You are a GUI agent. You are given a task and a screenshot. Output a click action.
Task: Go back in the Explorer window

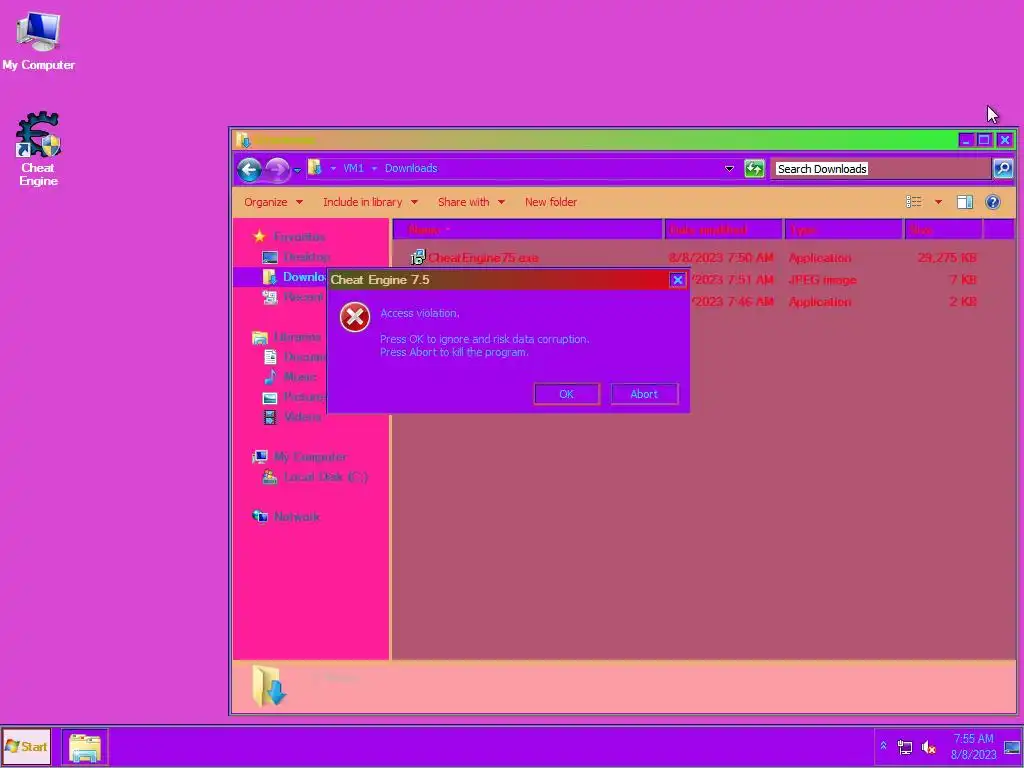[249, 170]
